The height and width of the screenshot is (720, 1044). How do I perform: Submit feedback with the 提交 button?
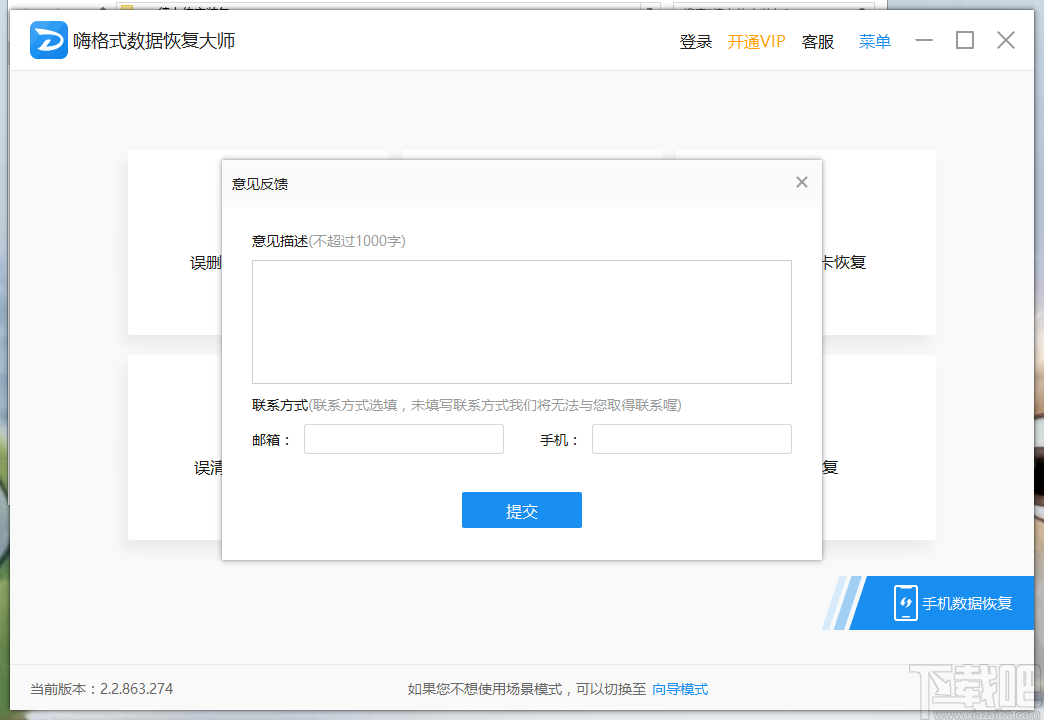point(522,510)
